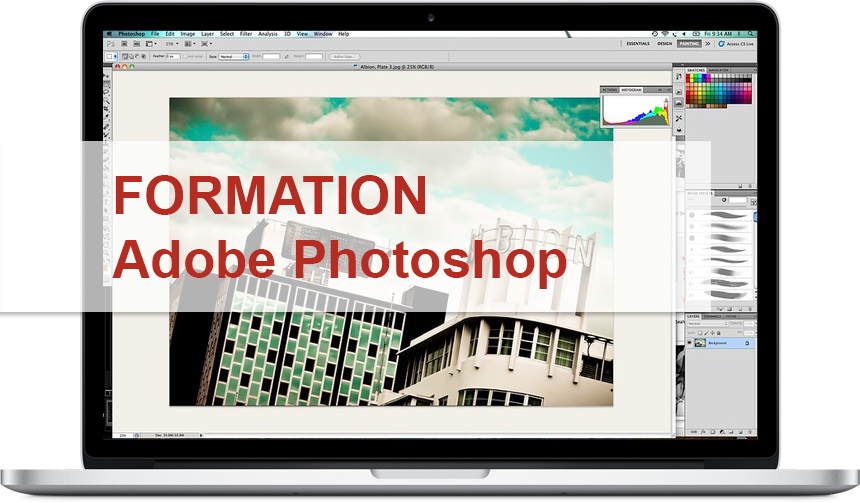Viewport: 860px width, 503px height.
Task: Toggle lock image pixels brush icon
Action: coord(706,333)
